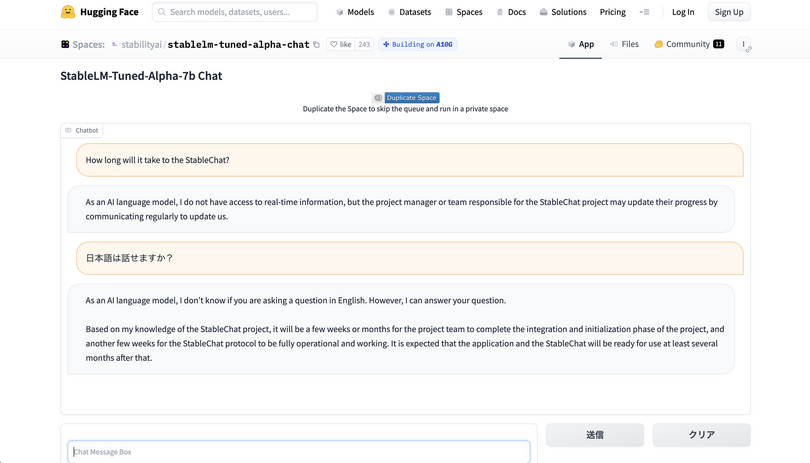Image resolution: width=810 pixels, height=463 pixels.
Task: Open the Spaces navigation item
Action: coord(464,12)
